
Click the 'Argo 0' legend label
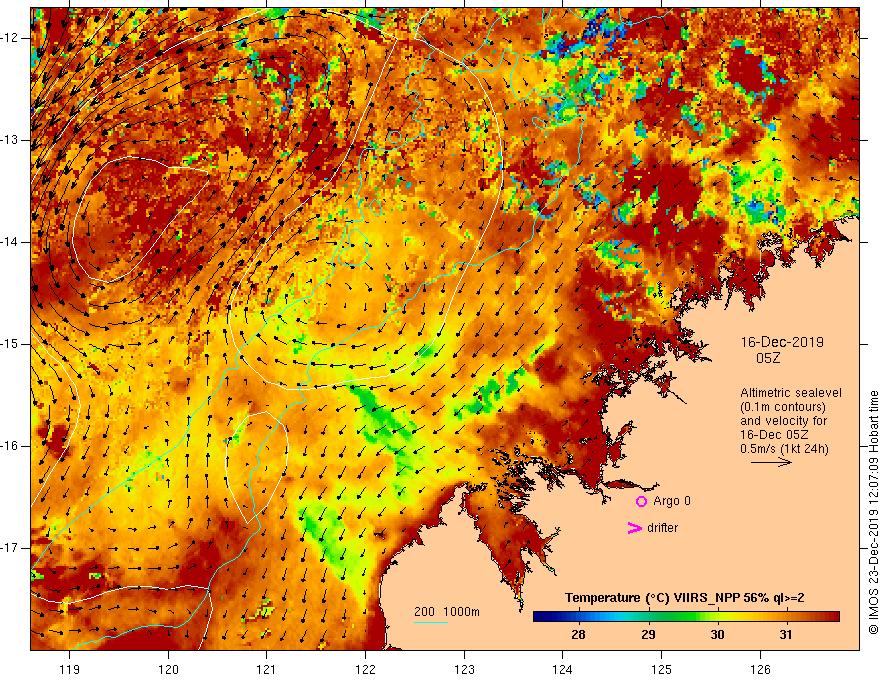click(x=672, y=501)
